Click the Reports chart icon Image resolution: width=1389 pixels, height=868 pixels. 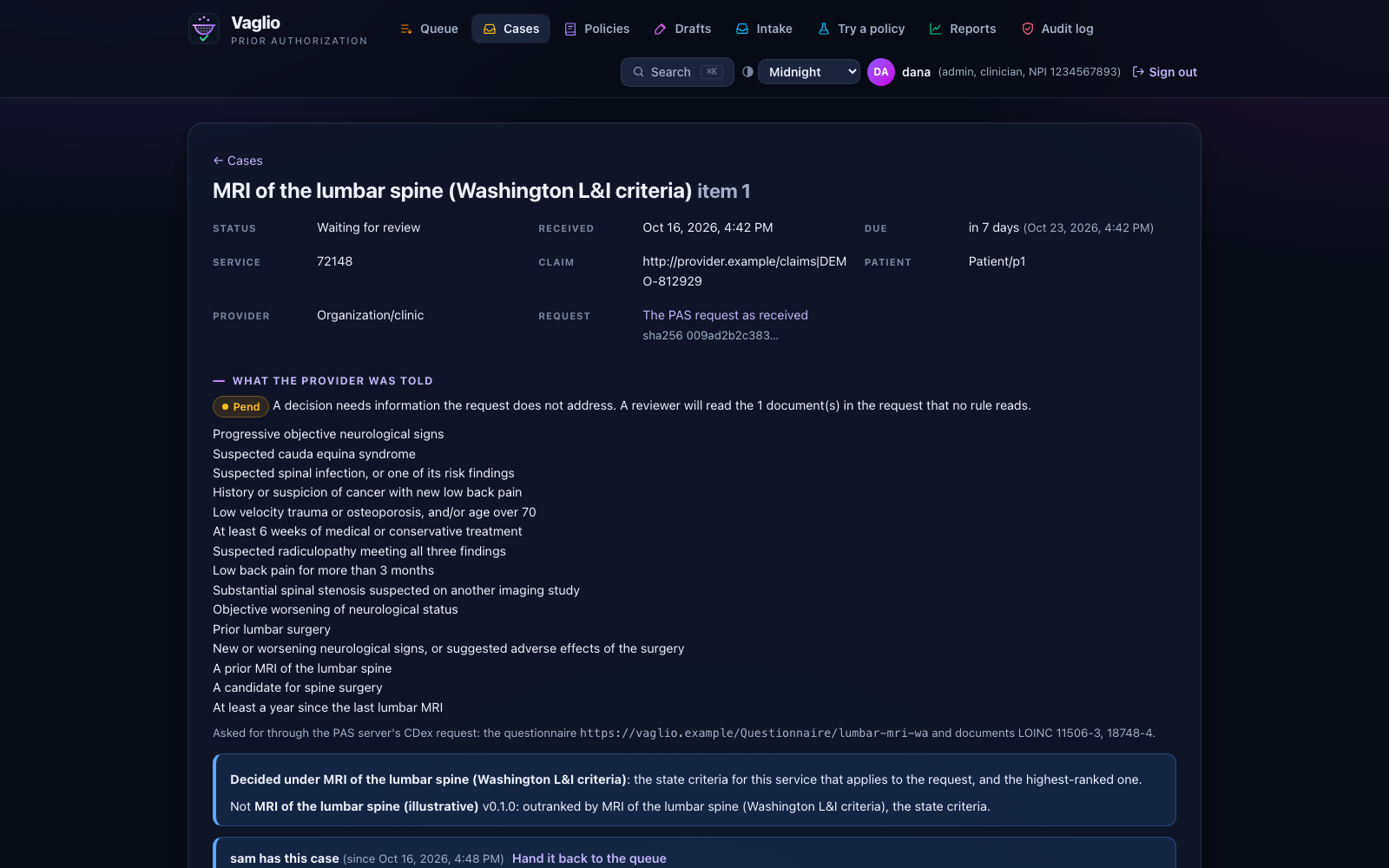(x=936, y=29)
